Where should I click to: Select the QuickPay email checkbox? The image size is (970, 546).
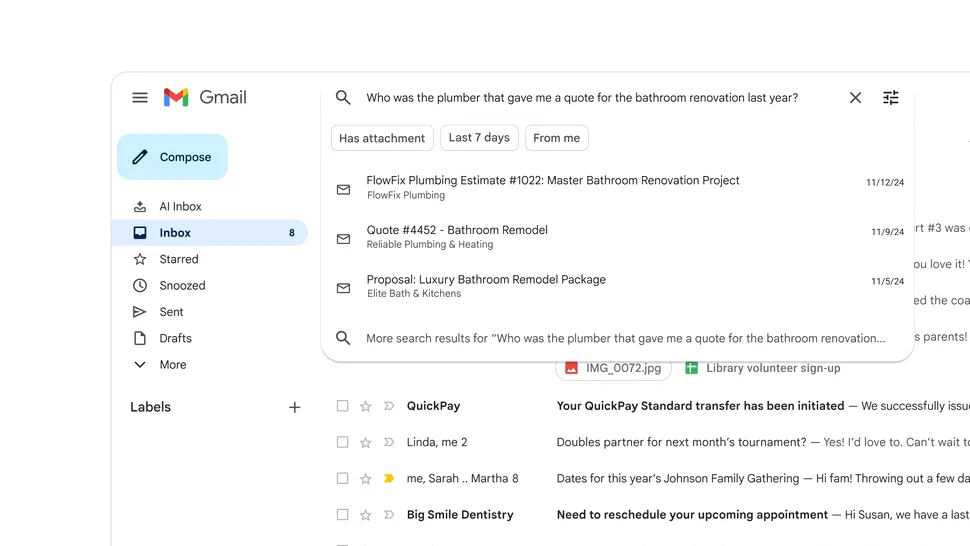[342, 406]
